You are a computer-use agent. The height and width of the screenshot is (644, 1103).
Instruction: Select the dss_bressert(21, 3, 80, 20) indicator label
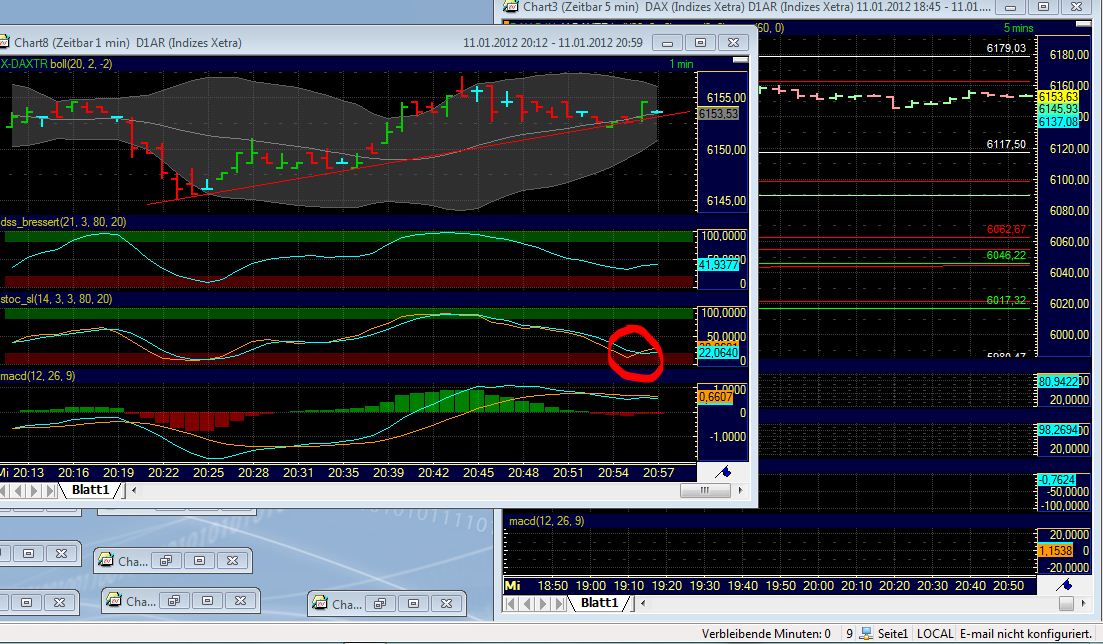pyautogui.click(x=63, y=221)
